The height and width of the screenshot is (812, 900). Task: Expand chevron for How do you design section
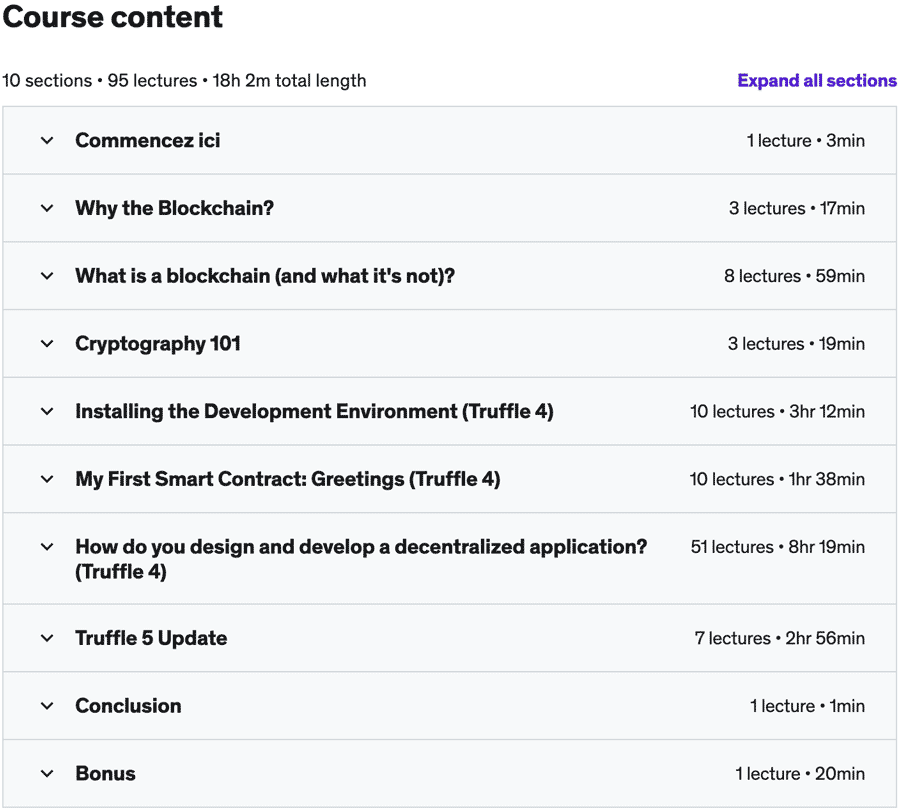47,547
